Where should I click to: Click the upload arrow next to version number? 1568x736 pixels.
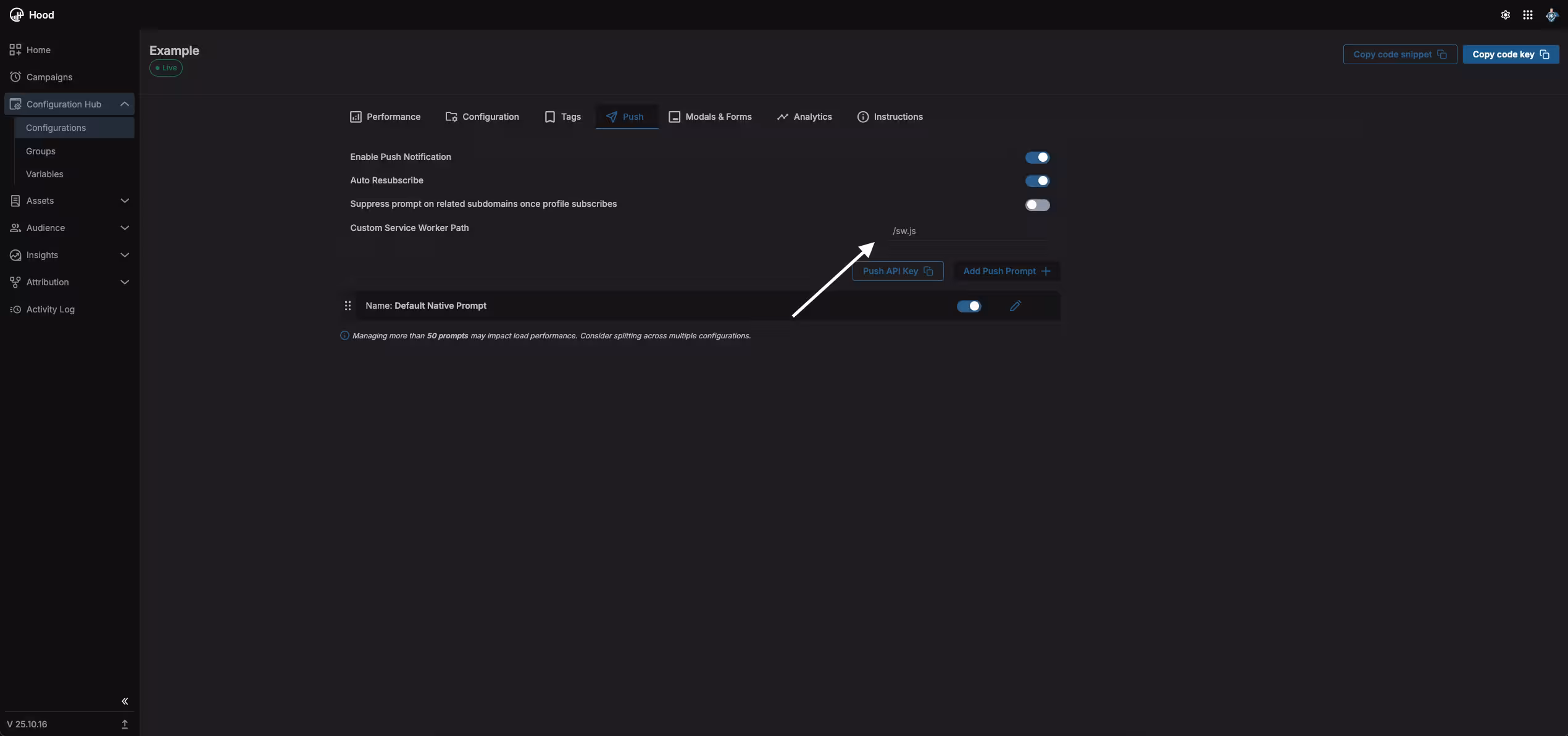pos(125,724)
